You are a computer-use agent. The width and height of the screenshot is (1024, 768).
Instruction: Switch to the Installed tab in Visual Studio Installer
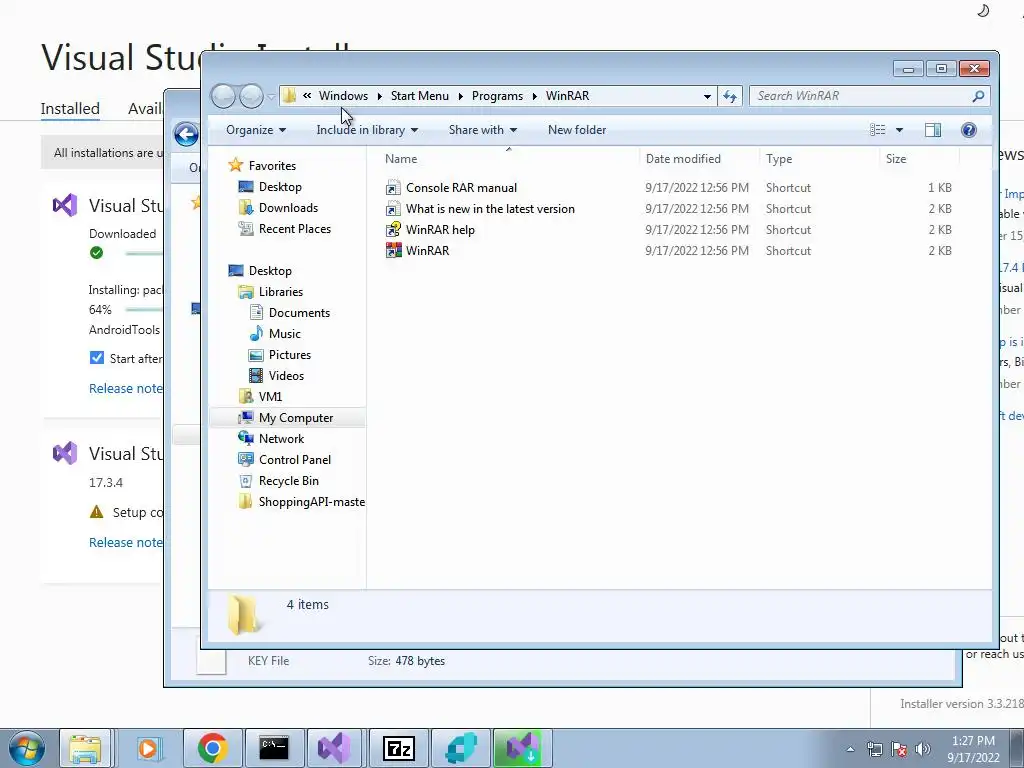point(70,108)
